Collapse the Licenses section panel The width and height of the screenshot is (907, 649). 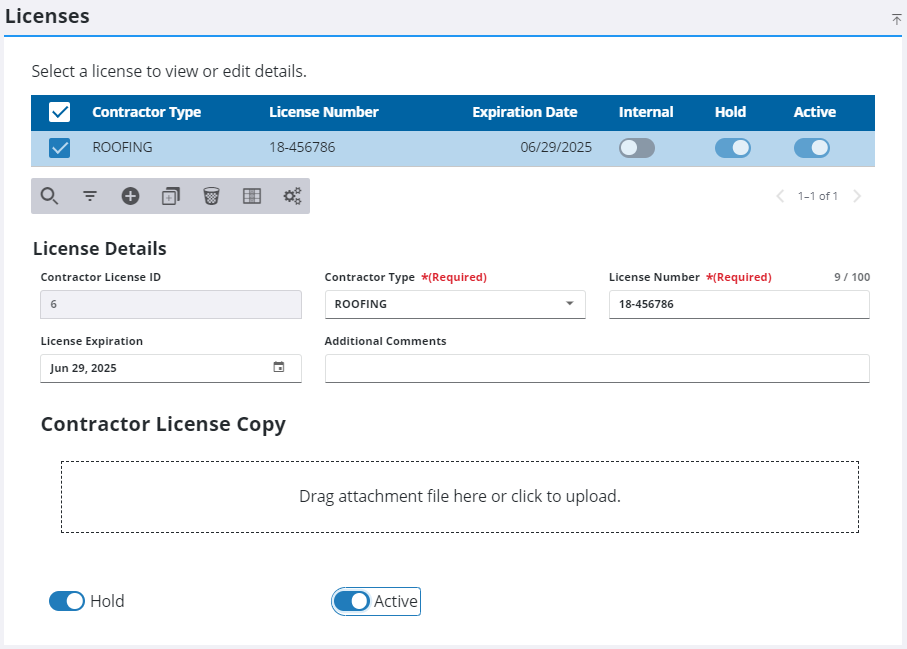pyautogui.click(x=896, y=19)
